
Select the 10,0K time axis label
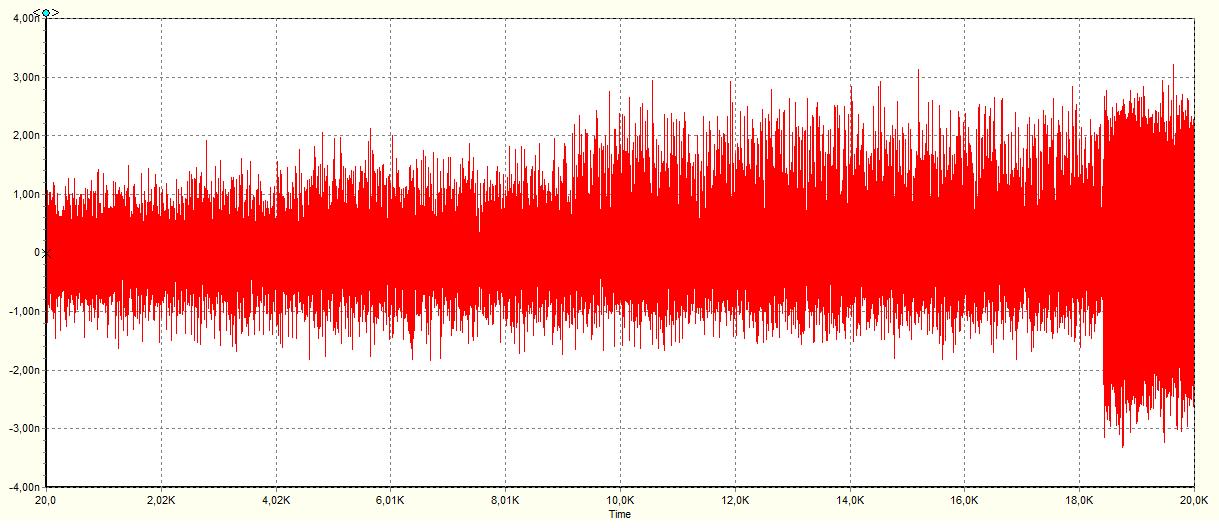pyautogui.click(x=620, y=499)
